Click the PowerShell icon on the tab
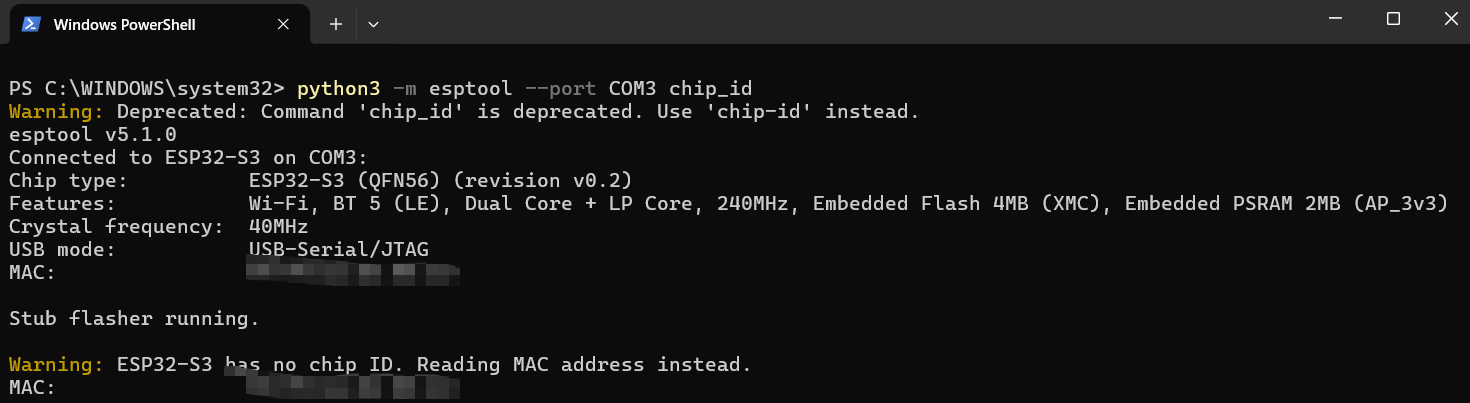 click(x=31, y=24)
